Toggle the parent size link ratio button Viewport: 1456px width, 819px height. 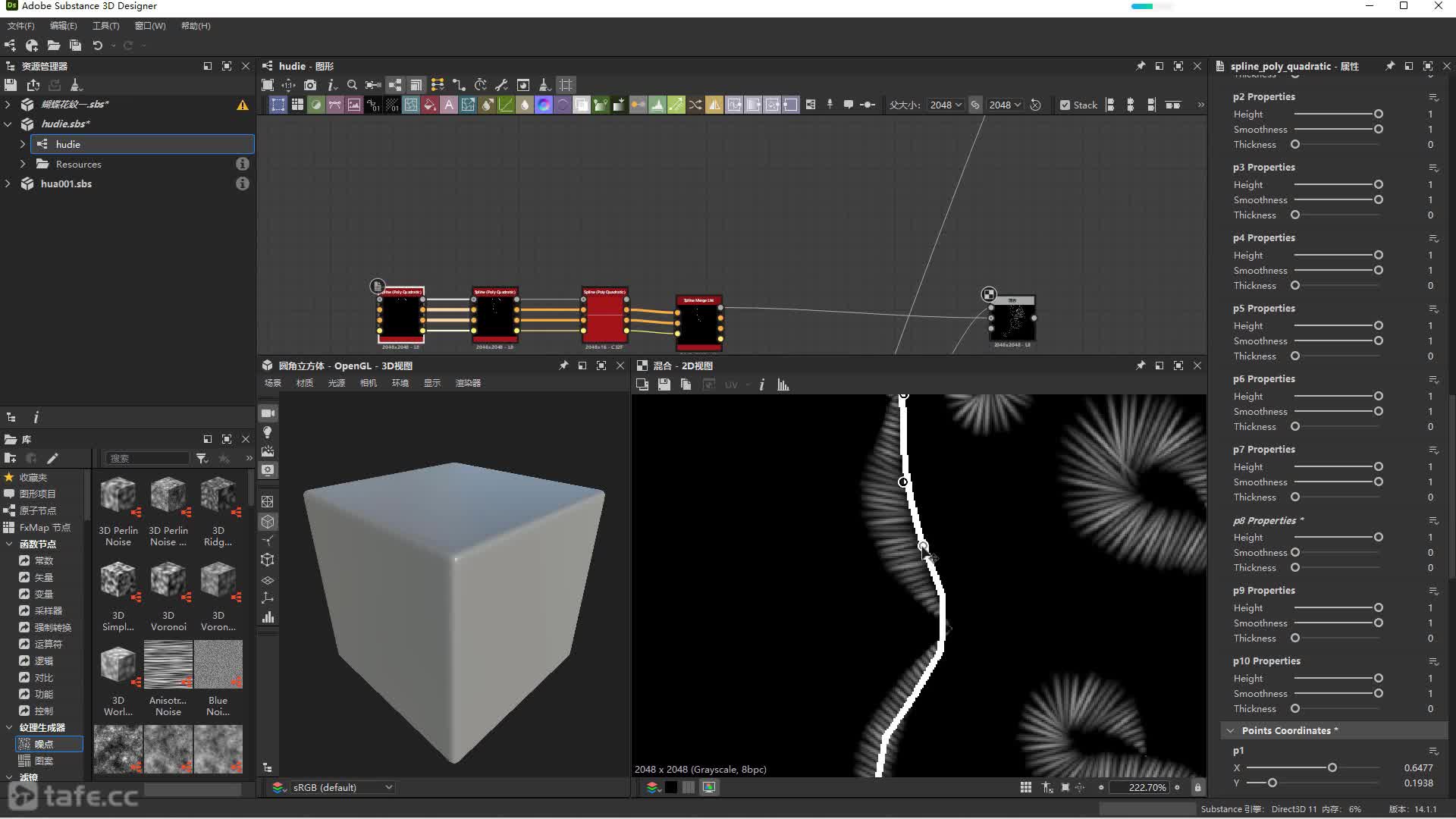pos(975,105)
